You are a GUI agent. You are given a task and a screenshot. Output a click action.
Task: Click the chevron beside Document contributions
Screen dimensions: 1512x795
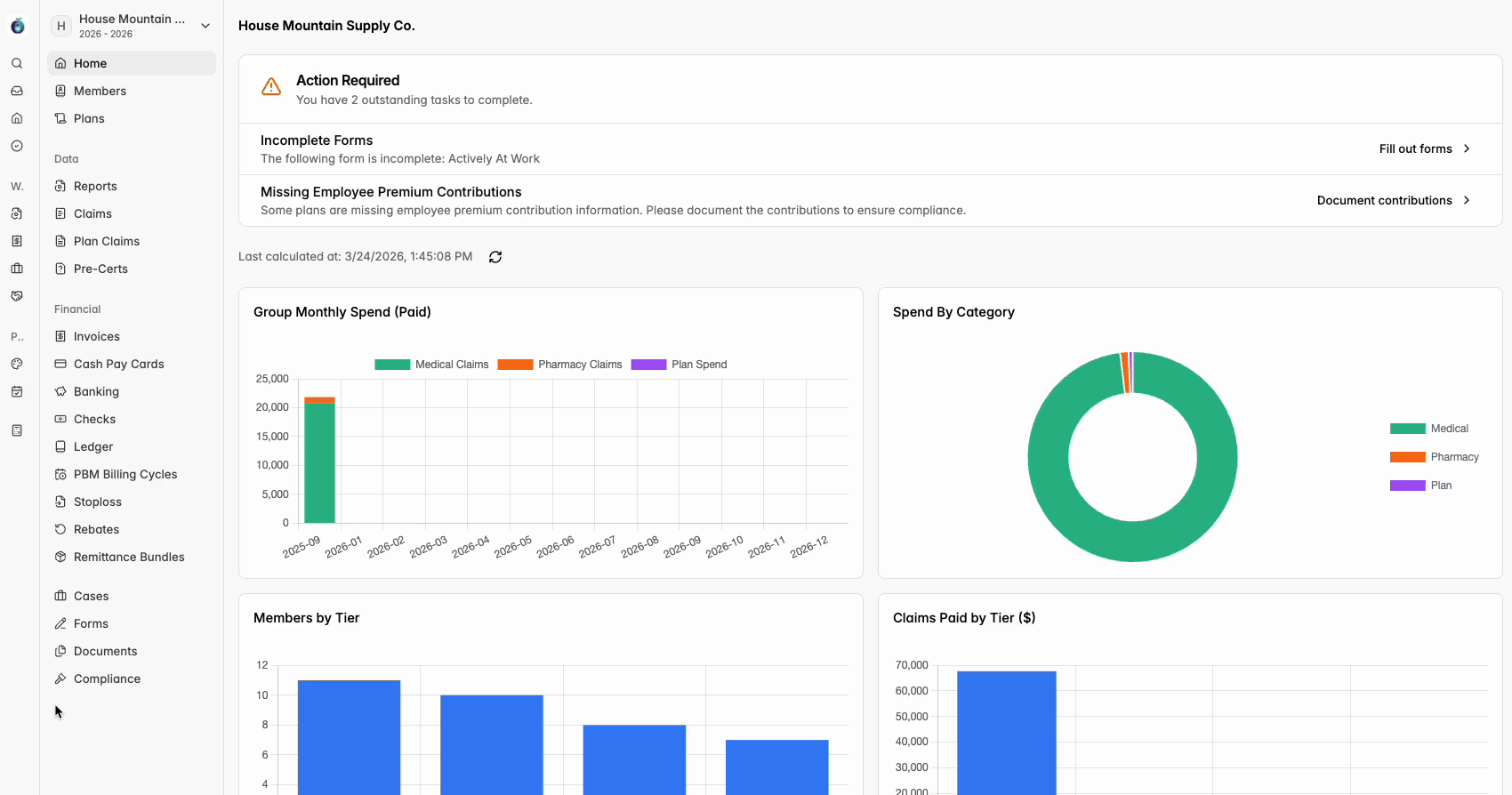1467,200
